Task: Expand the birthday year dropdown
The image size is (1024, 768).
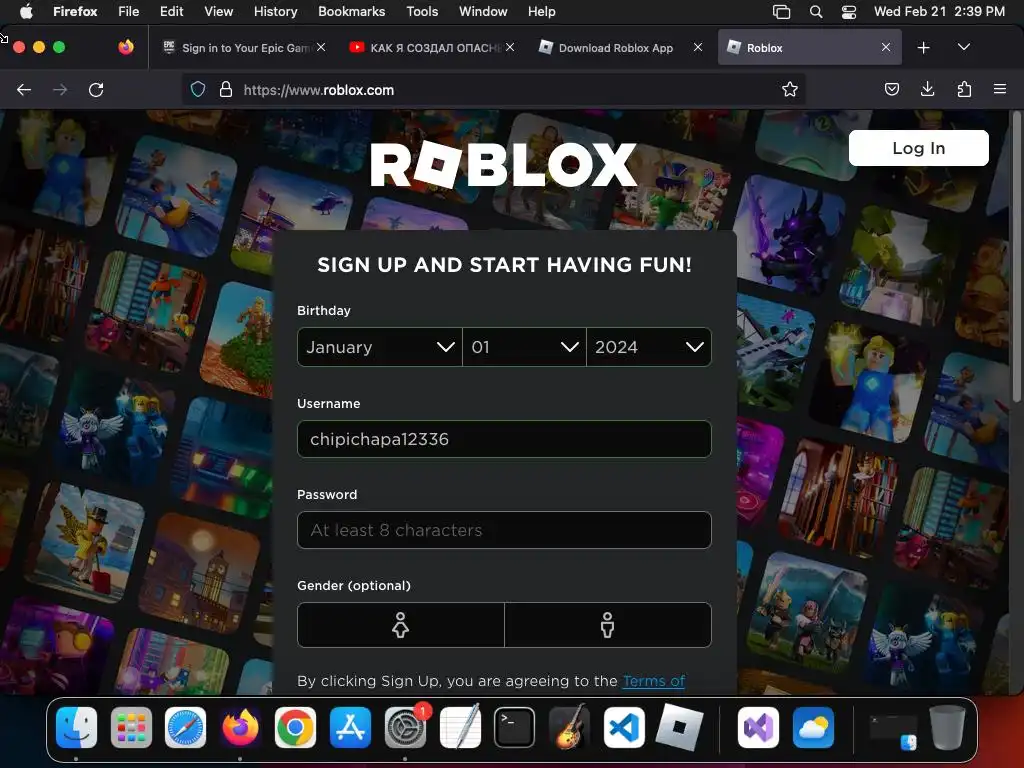Action: 649,347
